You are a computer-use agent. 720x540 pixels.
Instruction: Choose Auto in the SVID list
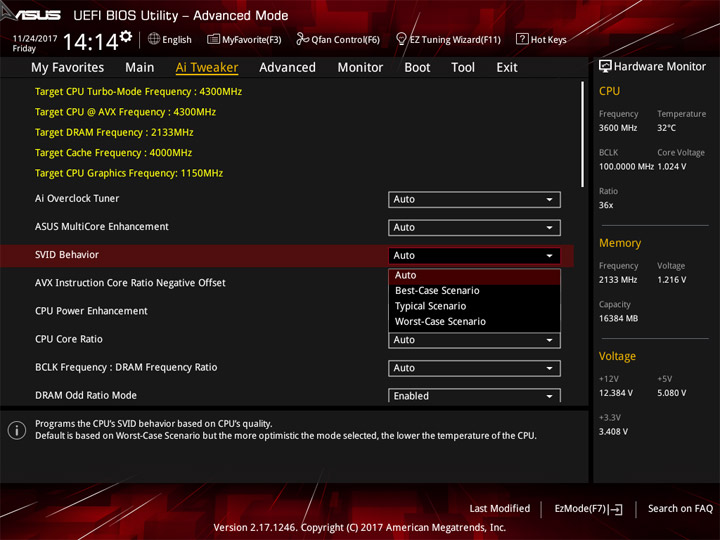tap(474, 276)
